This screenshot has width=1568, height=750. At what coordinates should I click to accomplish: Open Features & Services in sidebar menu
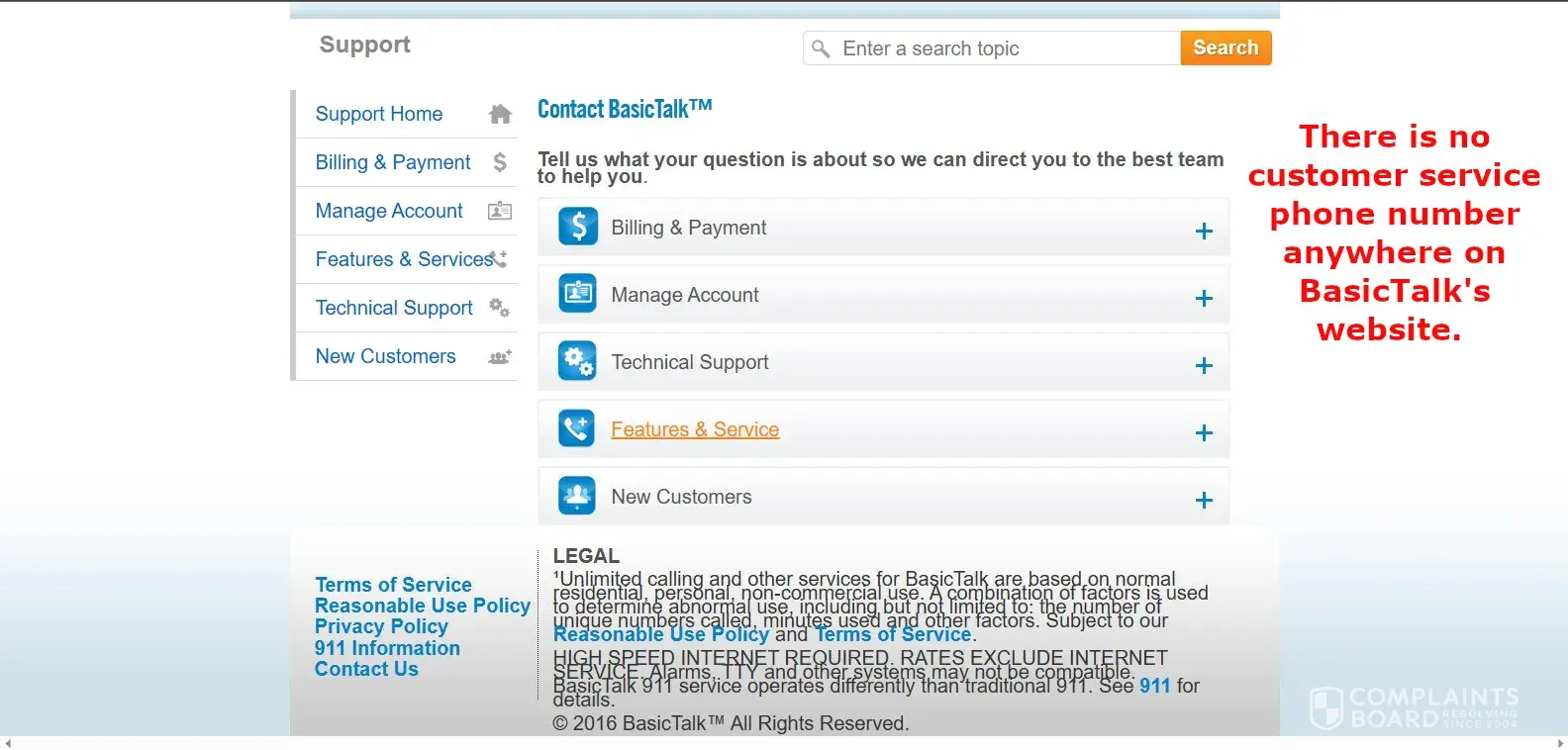click(404, 259)
